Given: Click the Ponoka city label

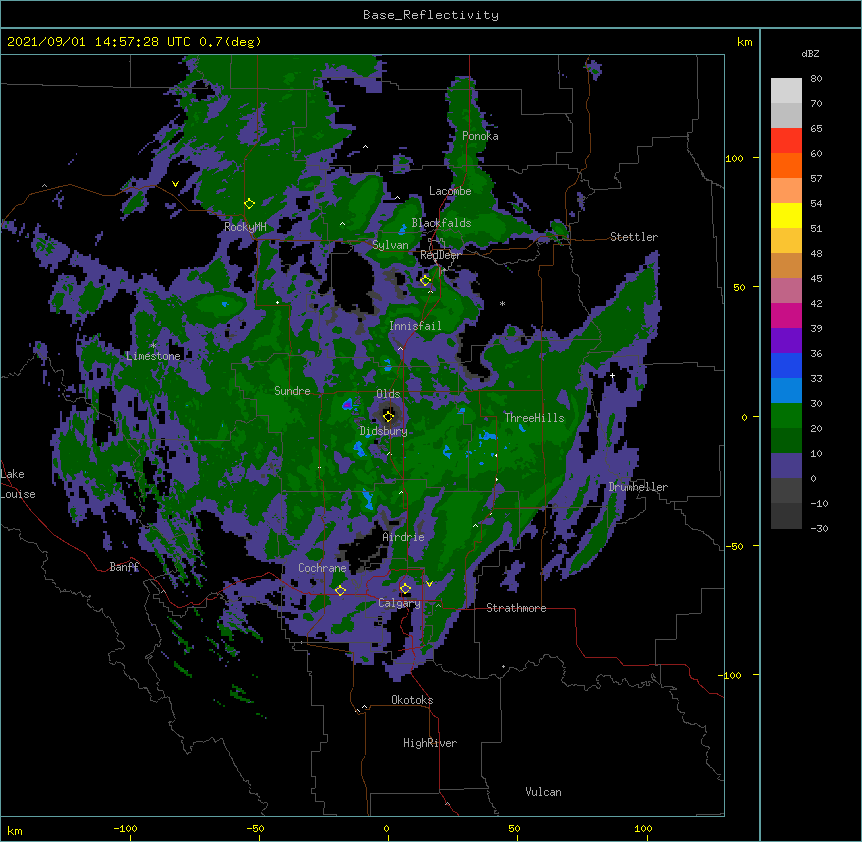Looking at the screenshot, I should 480,136.
